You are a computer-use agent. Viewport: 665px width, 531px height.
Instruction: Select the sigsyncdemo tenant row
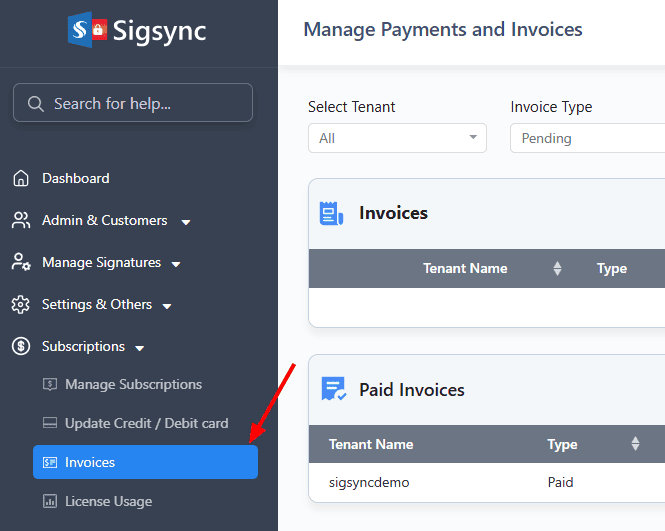coord(369,483)
